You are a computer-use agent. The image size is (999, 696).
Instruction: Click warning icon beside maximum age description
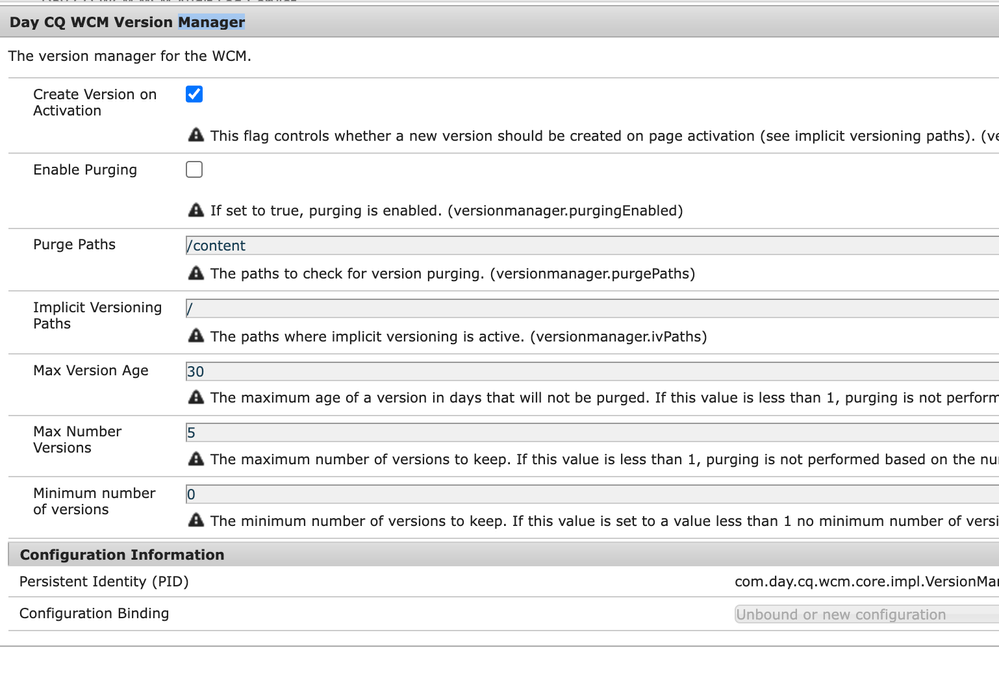pos(196,397)
